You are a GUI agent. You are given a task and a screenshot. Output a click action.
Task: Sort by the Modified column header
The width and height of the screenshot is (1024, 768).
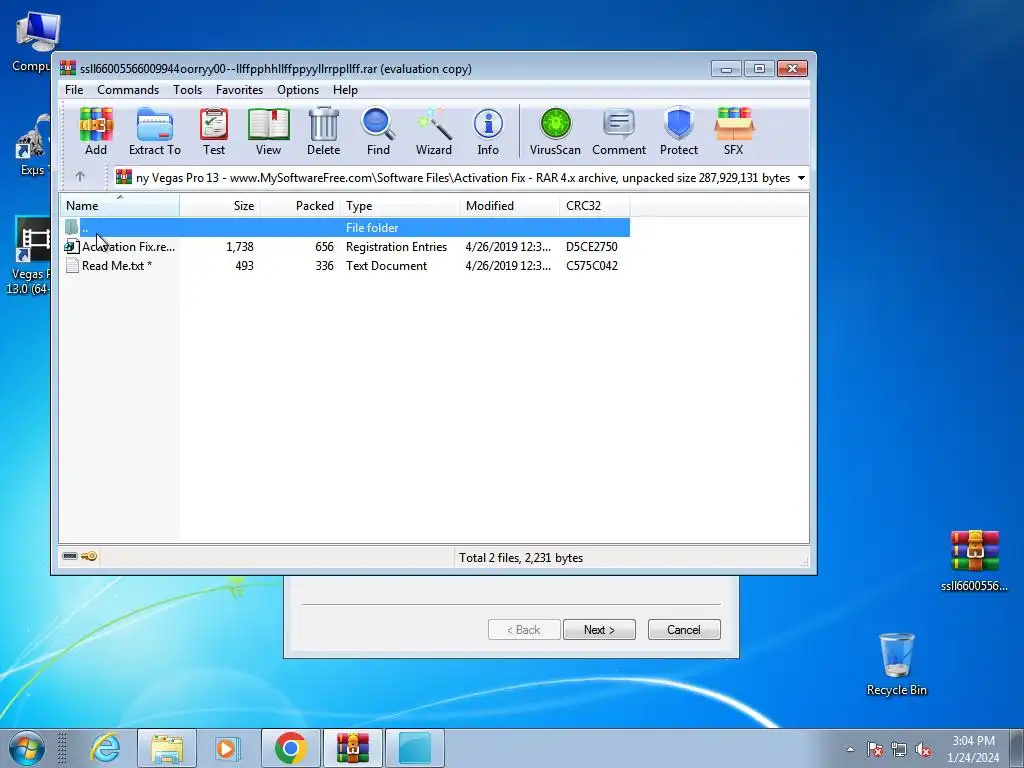click(x=509, y=206)
